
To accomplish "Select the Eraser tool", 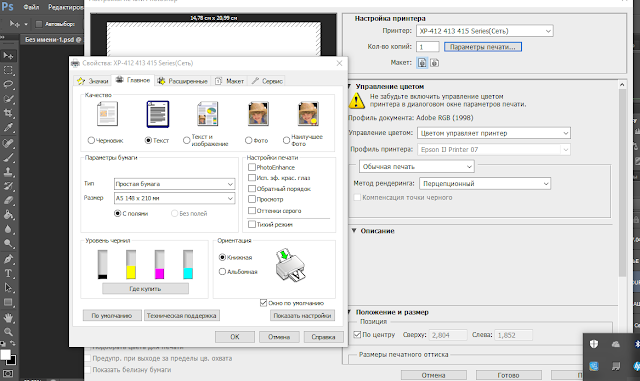I will pyautogui.click(x=8, y=201).
